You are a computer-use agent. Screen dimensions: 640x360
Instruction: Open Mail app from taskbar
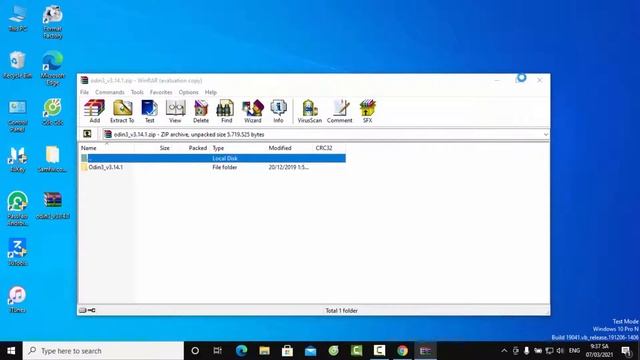tap(311, 351)
